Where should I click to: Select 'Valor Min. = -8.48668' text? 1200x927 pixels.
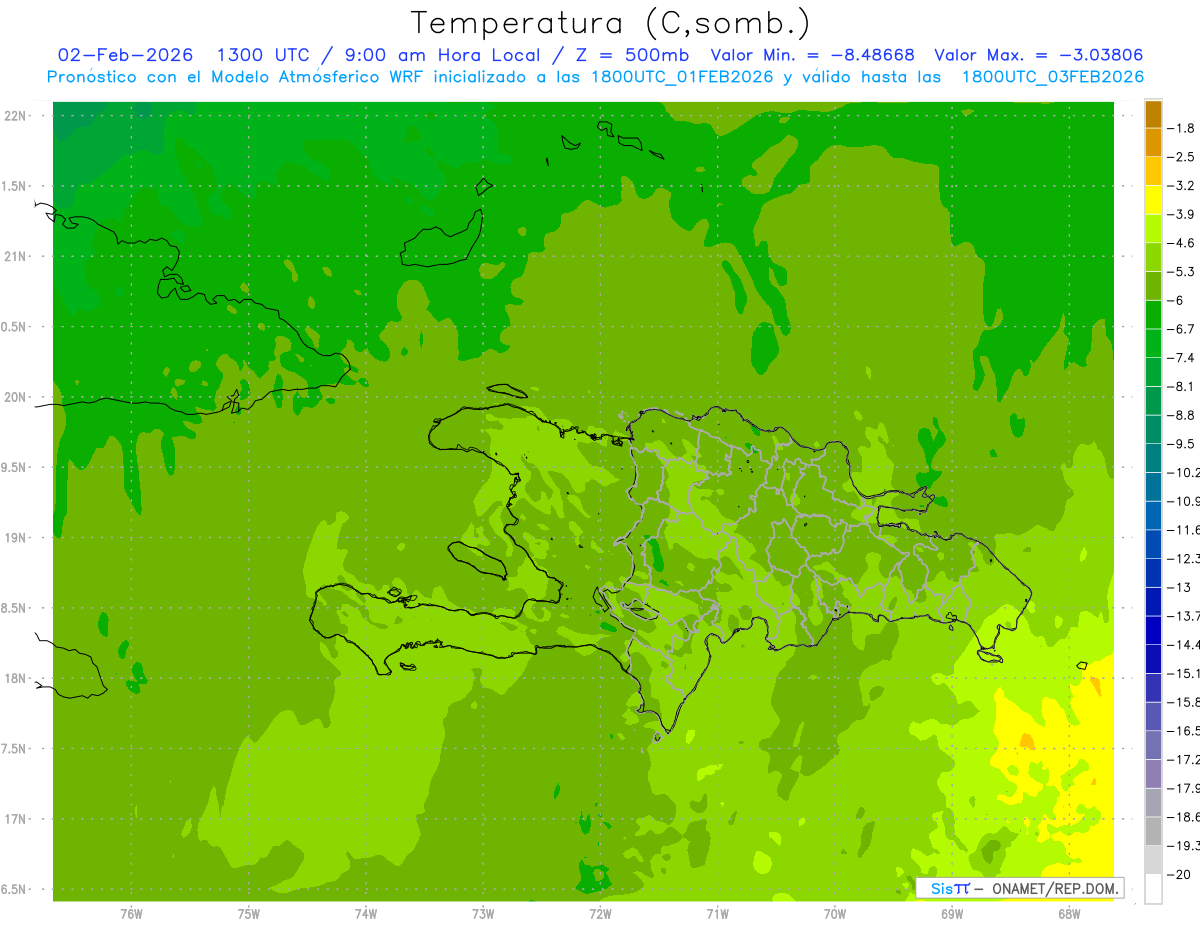pyautogui.click(x=812, y=55)
